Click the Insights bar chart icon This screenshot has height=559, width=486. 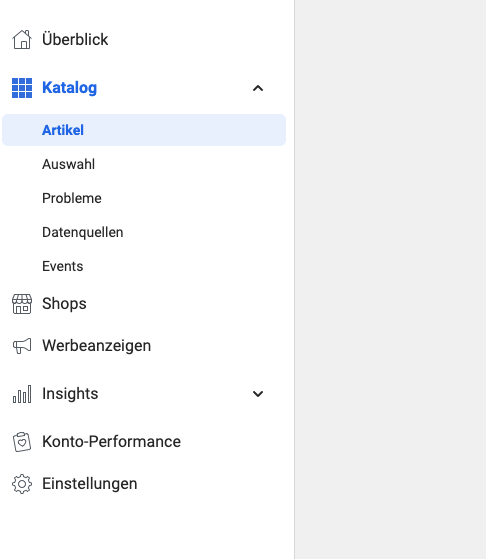click(x=22, y=394)
